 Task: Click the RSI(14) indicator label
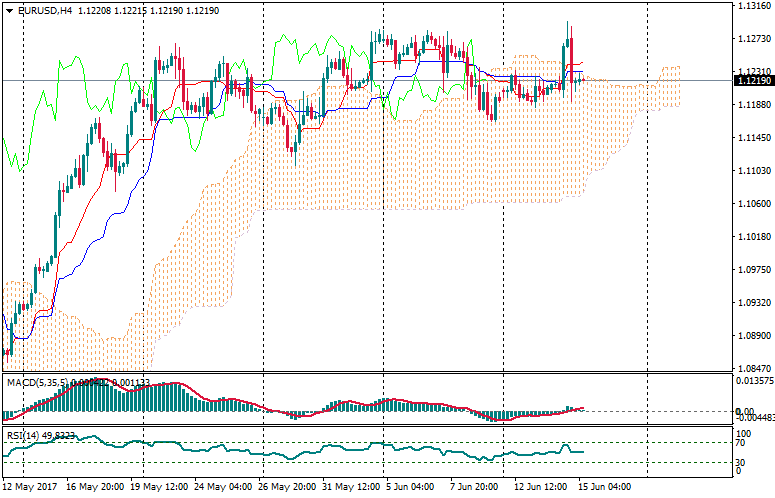(x=22, y=435)
